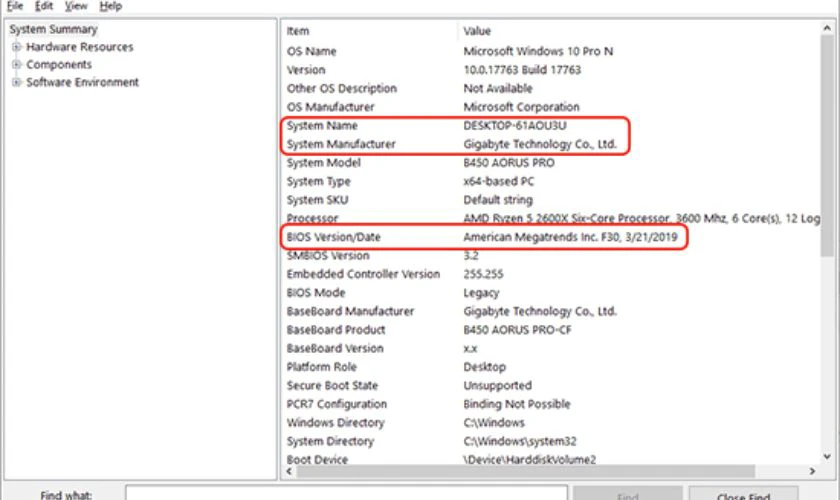Open the Edit menu
The image size is (840, 500).
coord(44,6)
